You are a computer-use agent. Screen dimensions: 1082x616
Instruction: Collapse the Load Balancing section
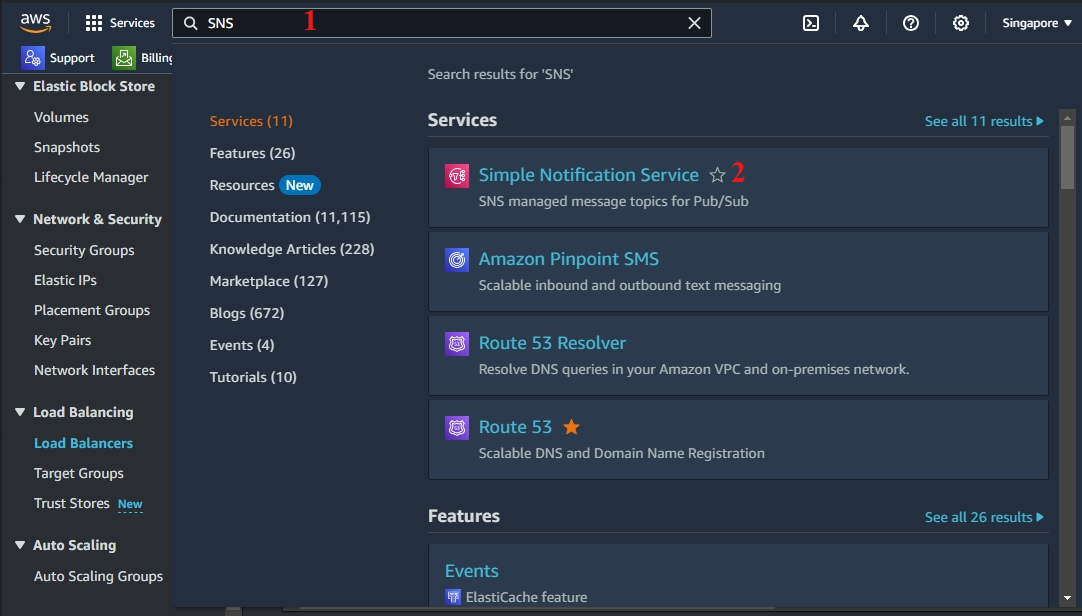pyautogui.click(x=20, y=413)
